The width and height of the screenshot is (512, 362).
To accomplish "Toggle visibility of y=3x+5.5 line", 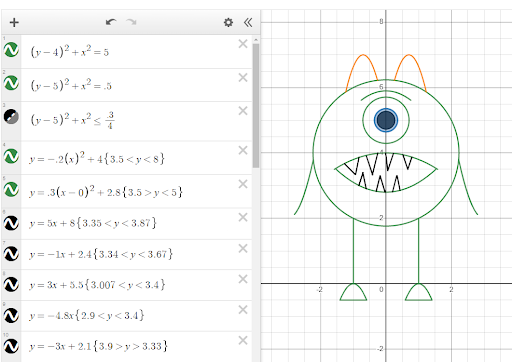I will (11, 285).
